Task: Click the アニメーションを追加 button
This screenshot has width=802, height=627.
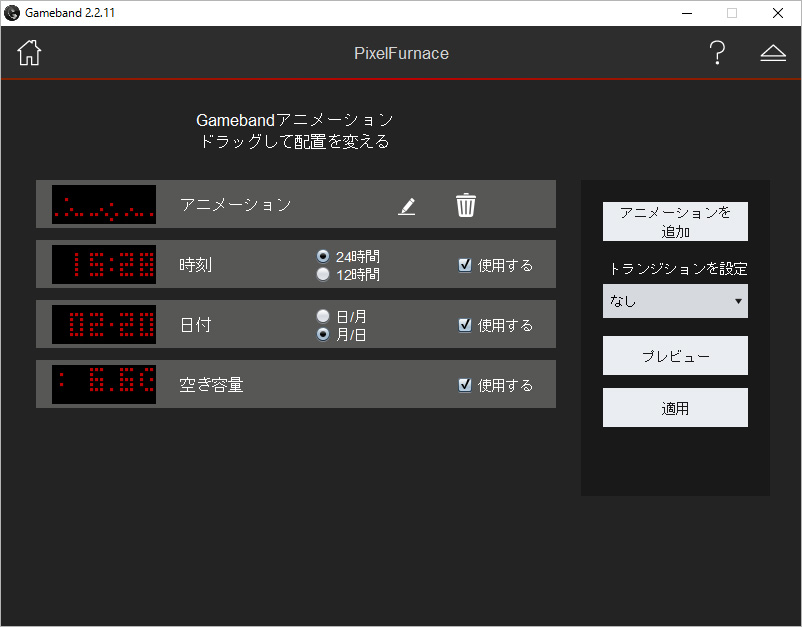Action: pyautogui.click(x=675, y=221)
